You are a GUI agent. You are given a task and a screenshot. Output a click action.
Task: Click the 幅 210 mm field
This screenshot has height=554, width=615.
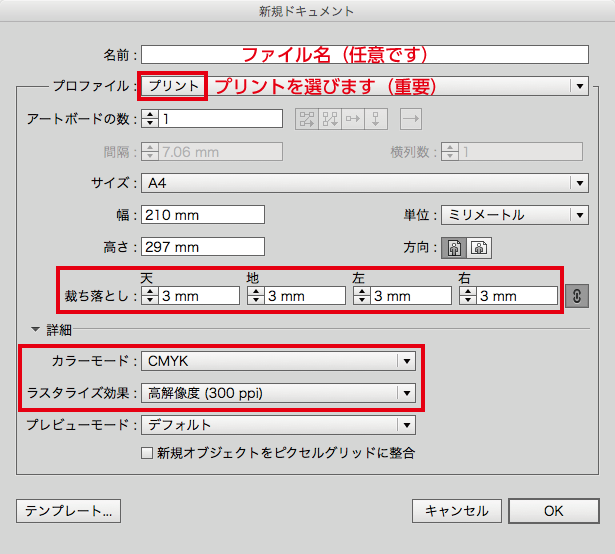[x=203, y=215]
